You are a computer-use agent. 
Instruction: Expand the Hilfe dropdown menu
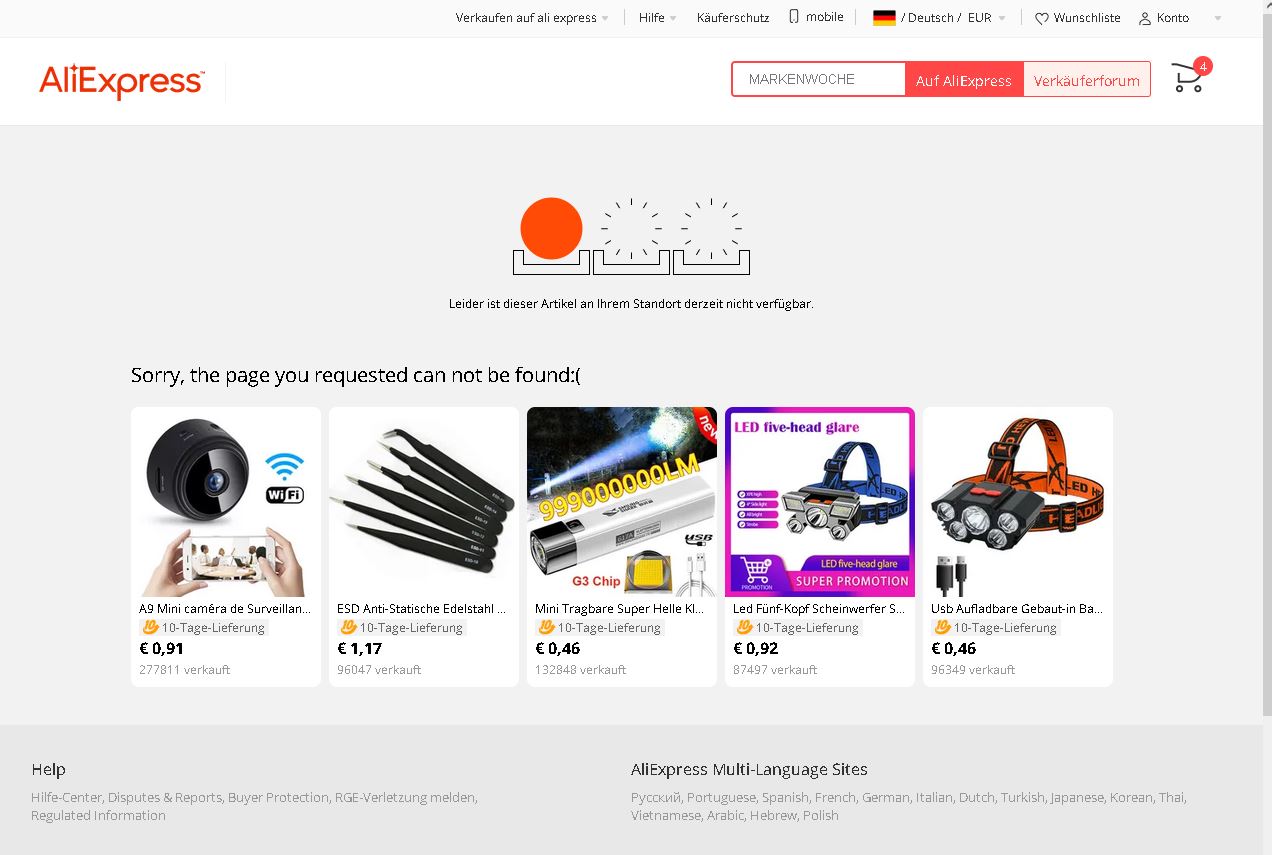tap(673, 18)
